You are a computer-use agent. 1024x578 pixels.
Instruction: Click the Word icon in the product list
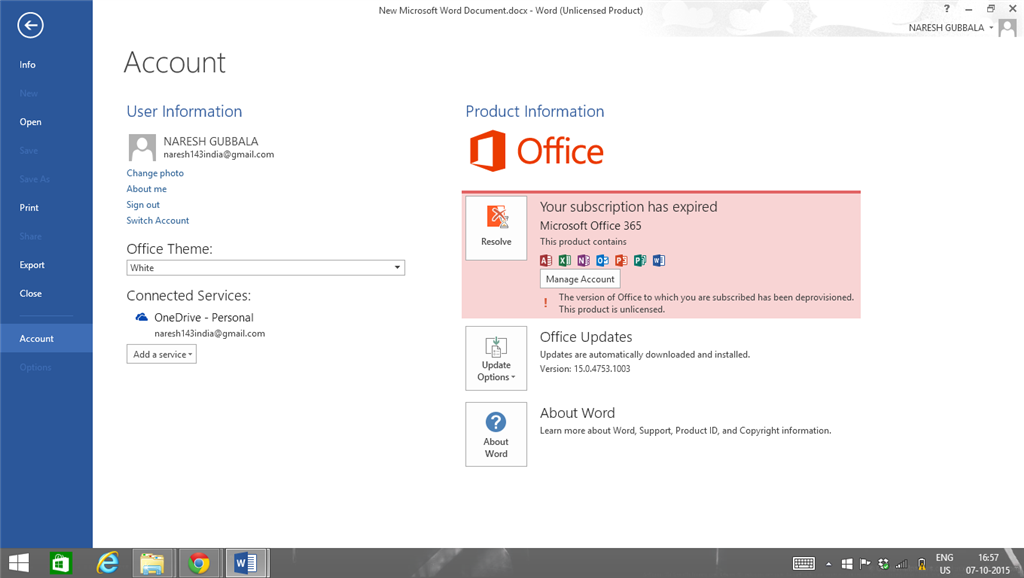659,260
